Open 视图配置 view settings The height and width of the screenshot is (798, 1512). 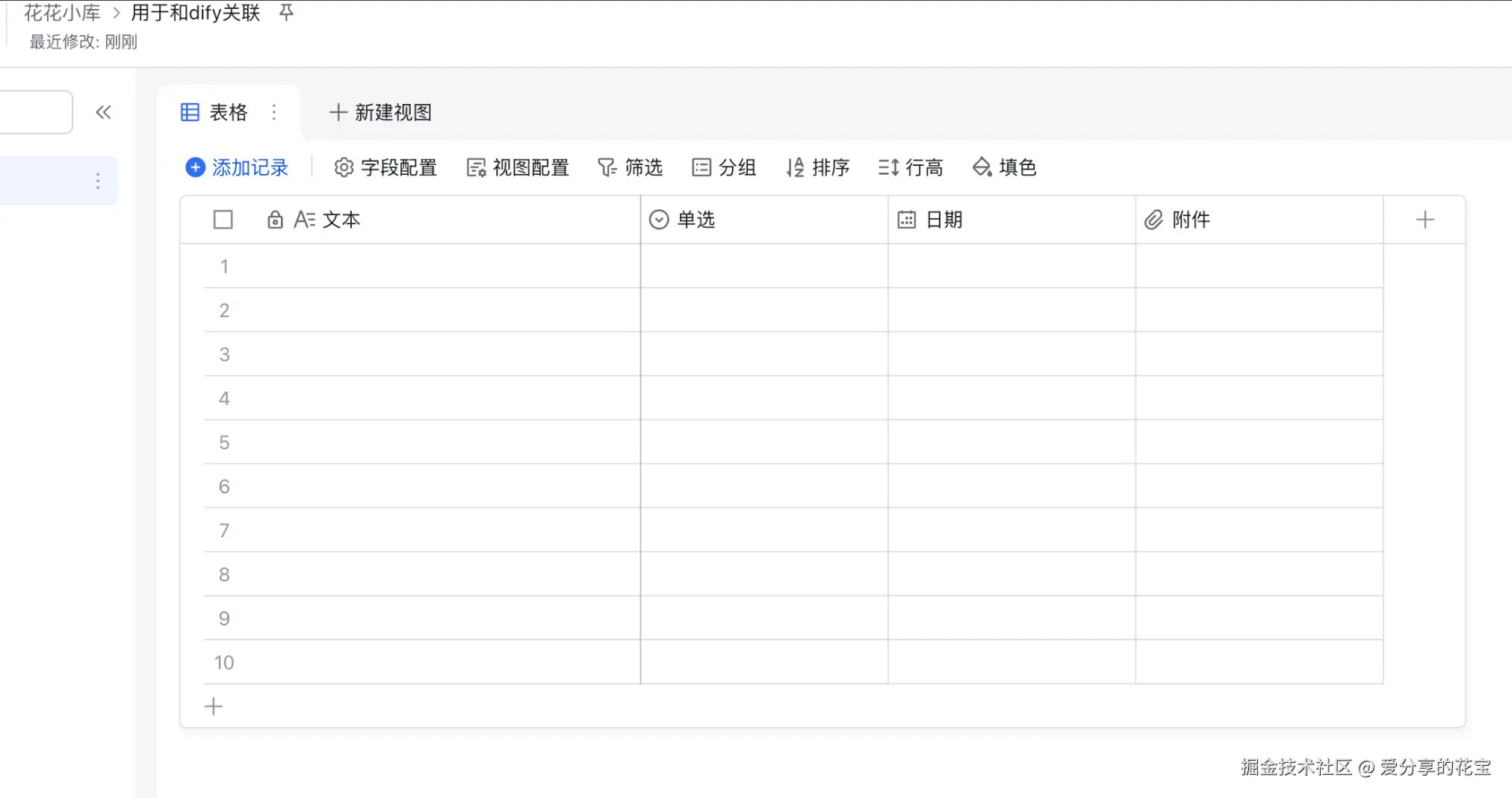point(518,167)
